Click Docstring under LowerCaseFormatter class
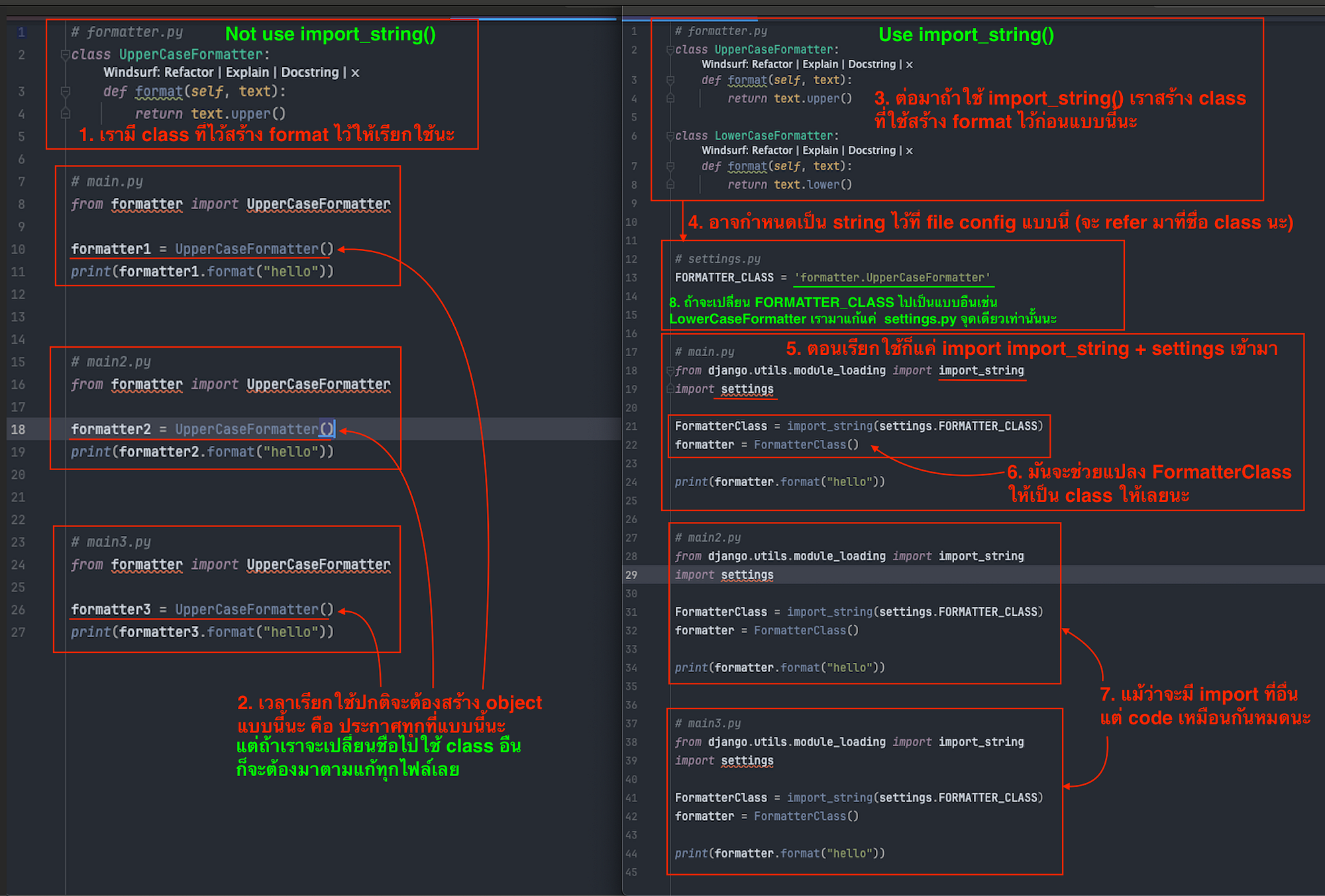This screenshot has width=1325, height=896. click(871, 151)
